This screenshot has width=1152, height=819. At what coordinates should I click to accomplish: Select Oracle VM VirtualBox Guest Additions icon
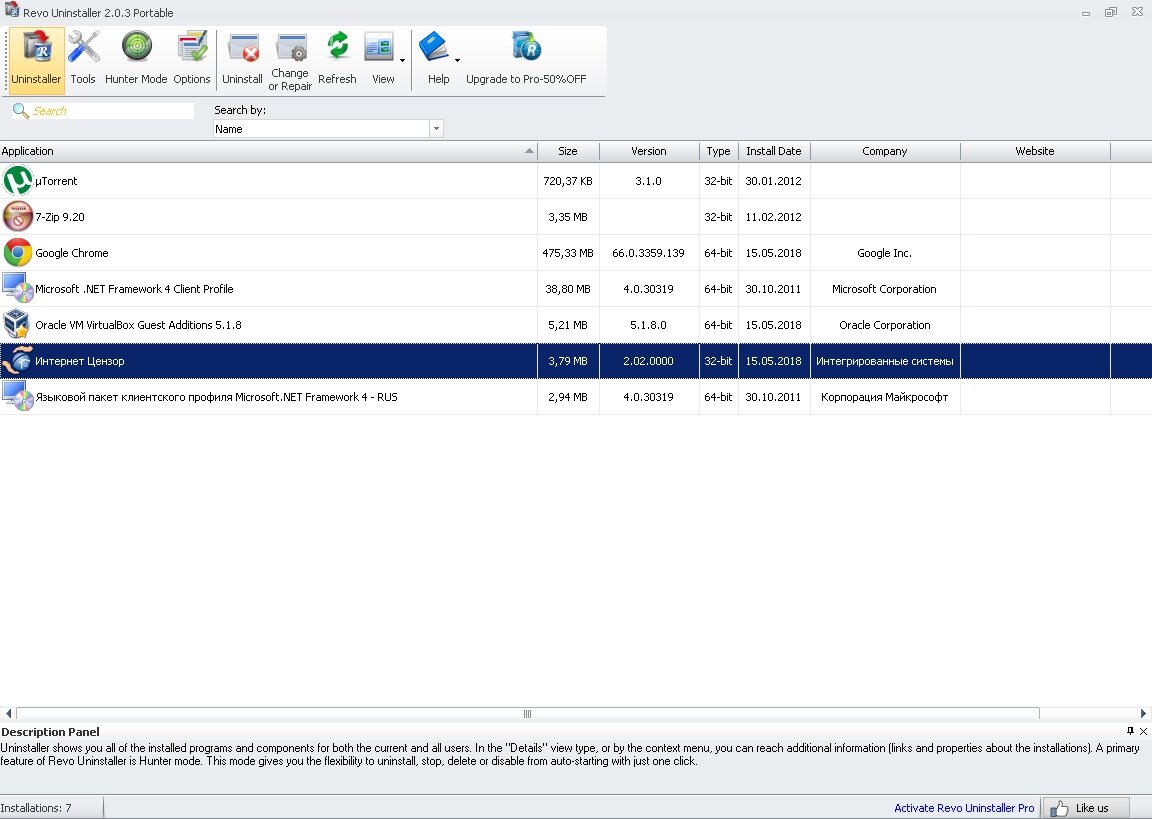point(18,325)
